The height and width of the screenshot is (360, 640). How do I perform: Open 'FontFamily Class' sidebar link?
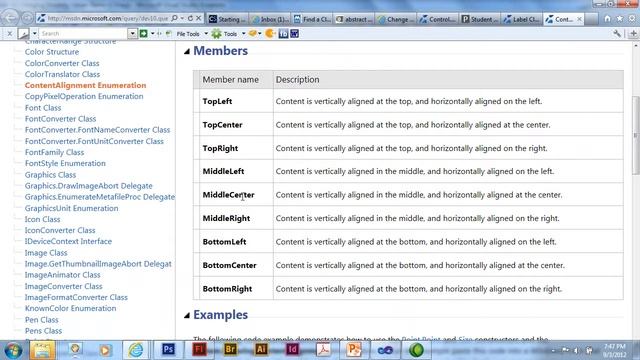54,152
